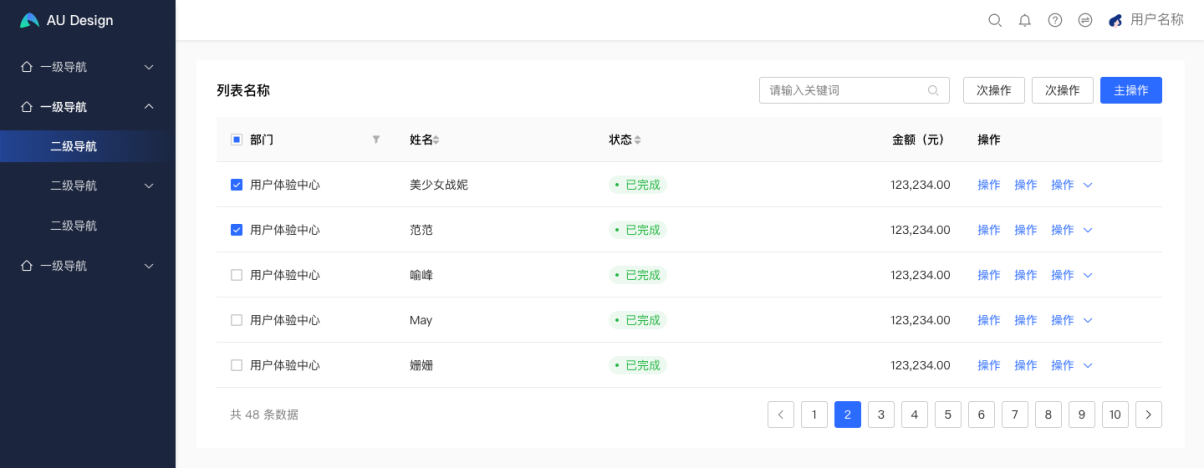The width and height of the screenshot is (1204, 468).
Task: Click the filter icon in 部门 column header
Action: coord(376,140)
